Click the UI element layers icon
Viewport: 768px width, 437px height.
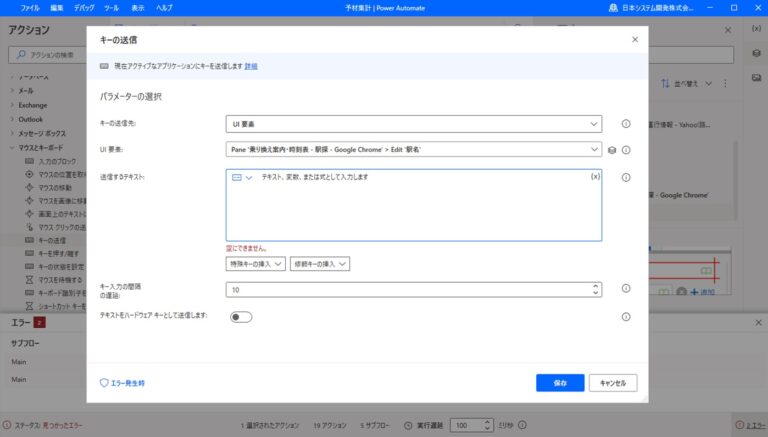(612, 150)
